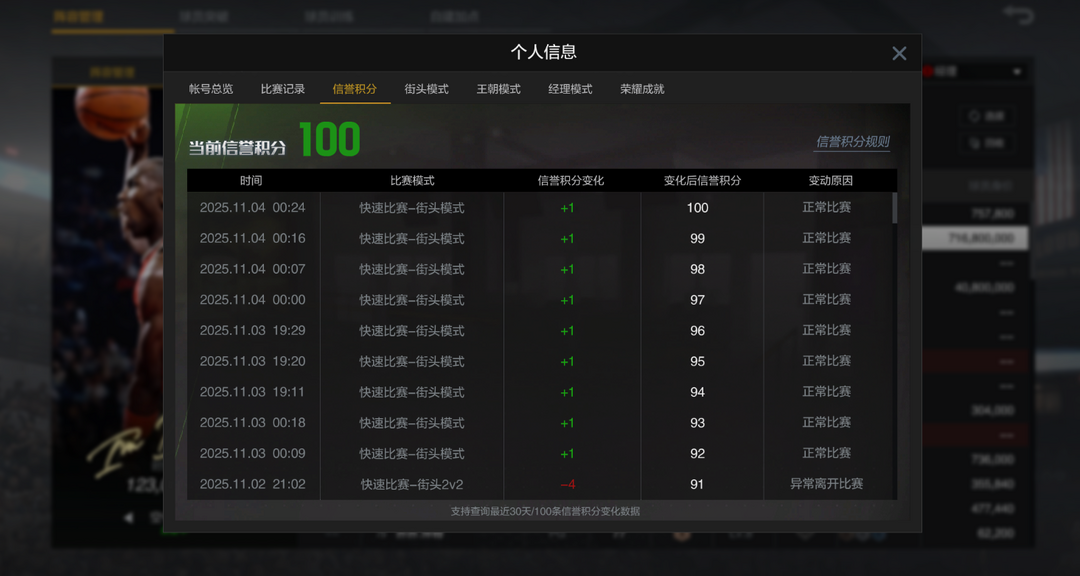Viewport: 1080px width, 576px height.
Task: Select the row dated 2025.11.03 19:20
Action: [540, 361]
